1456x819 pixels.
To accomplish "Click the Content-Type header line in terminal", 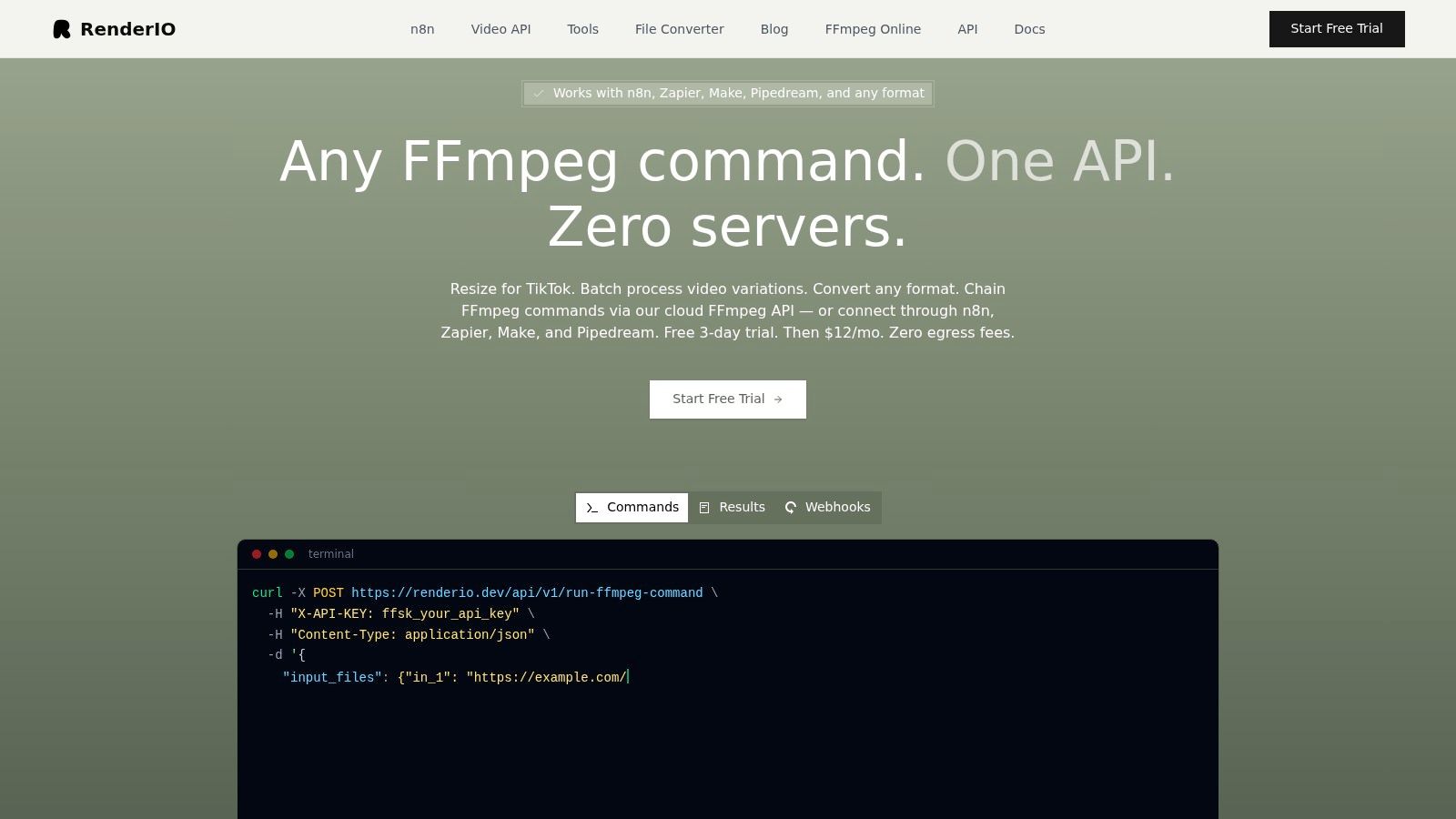I will [x=409, y=635].
